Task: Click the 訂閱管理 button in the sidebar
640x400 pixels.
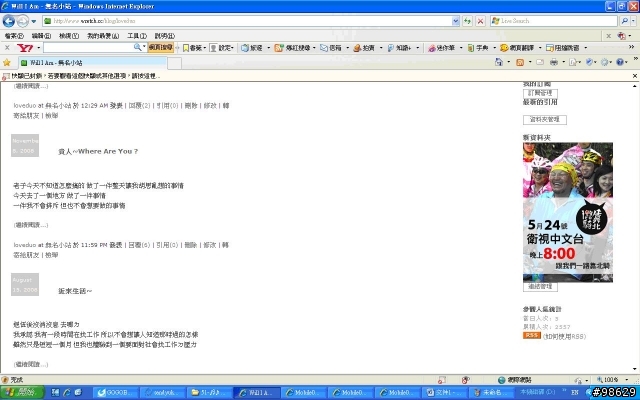Action: click(540, 93)
